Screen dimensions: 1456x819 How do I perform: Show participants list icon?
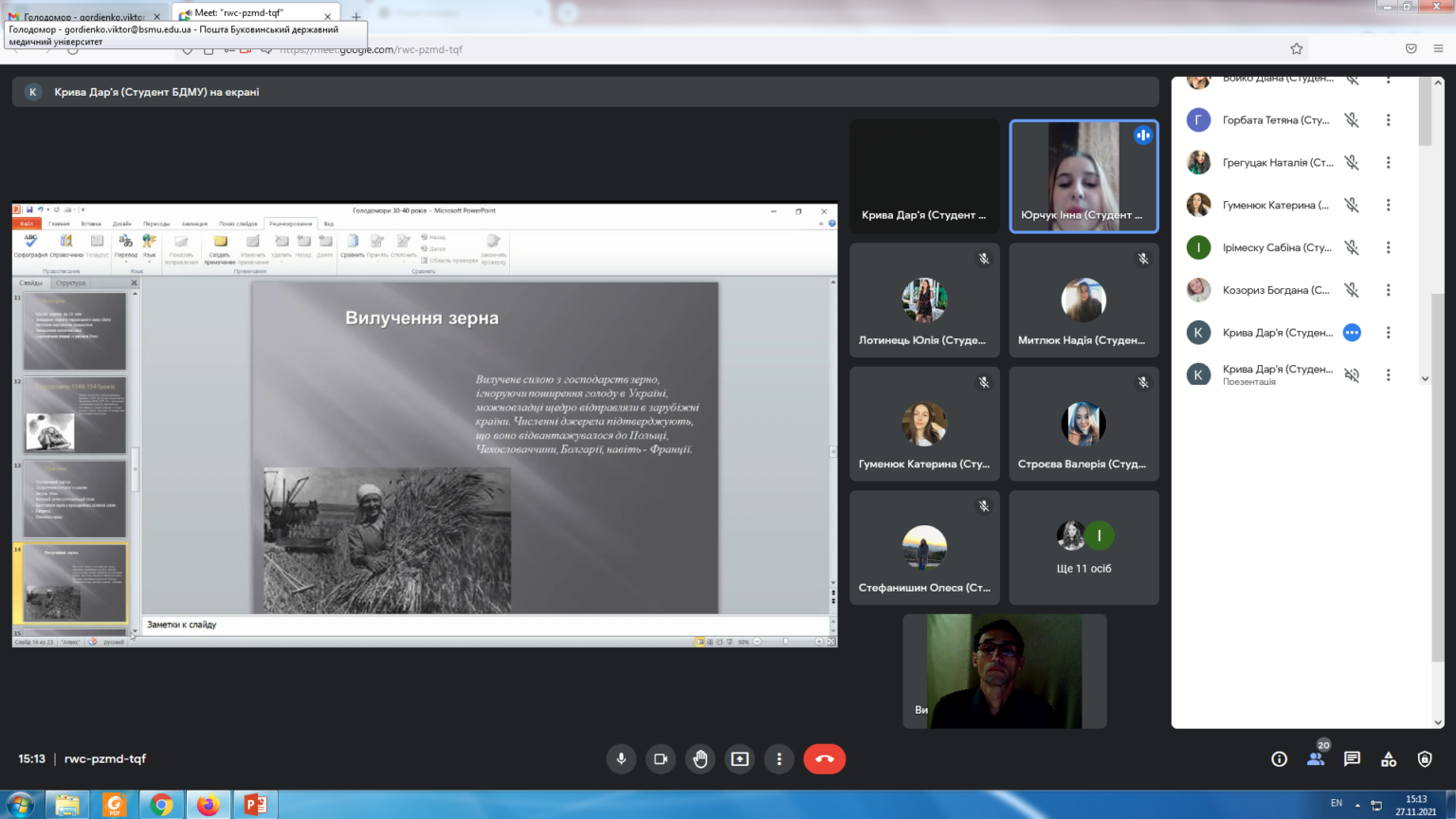click(1316, 759)
